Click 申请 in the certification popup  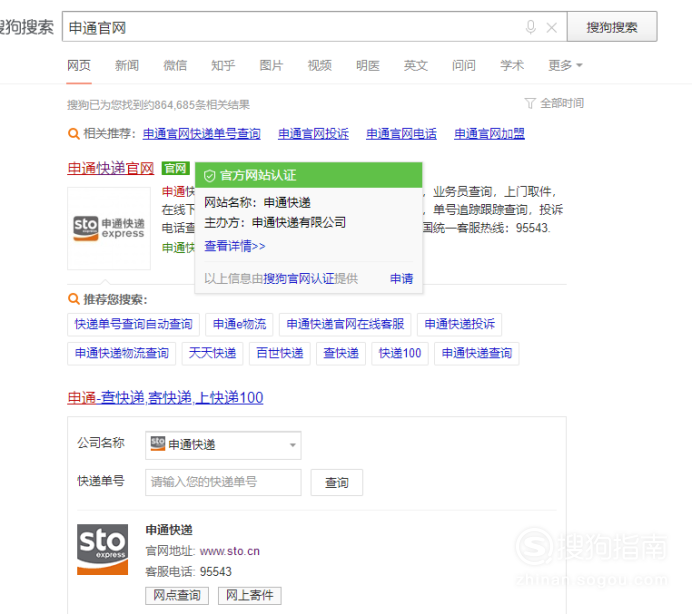[x=402, y=279]
